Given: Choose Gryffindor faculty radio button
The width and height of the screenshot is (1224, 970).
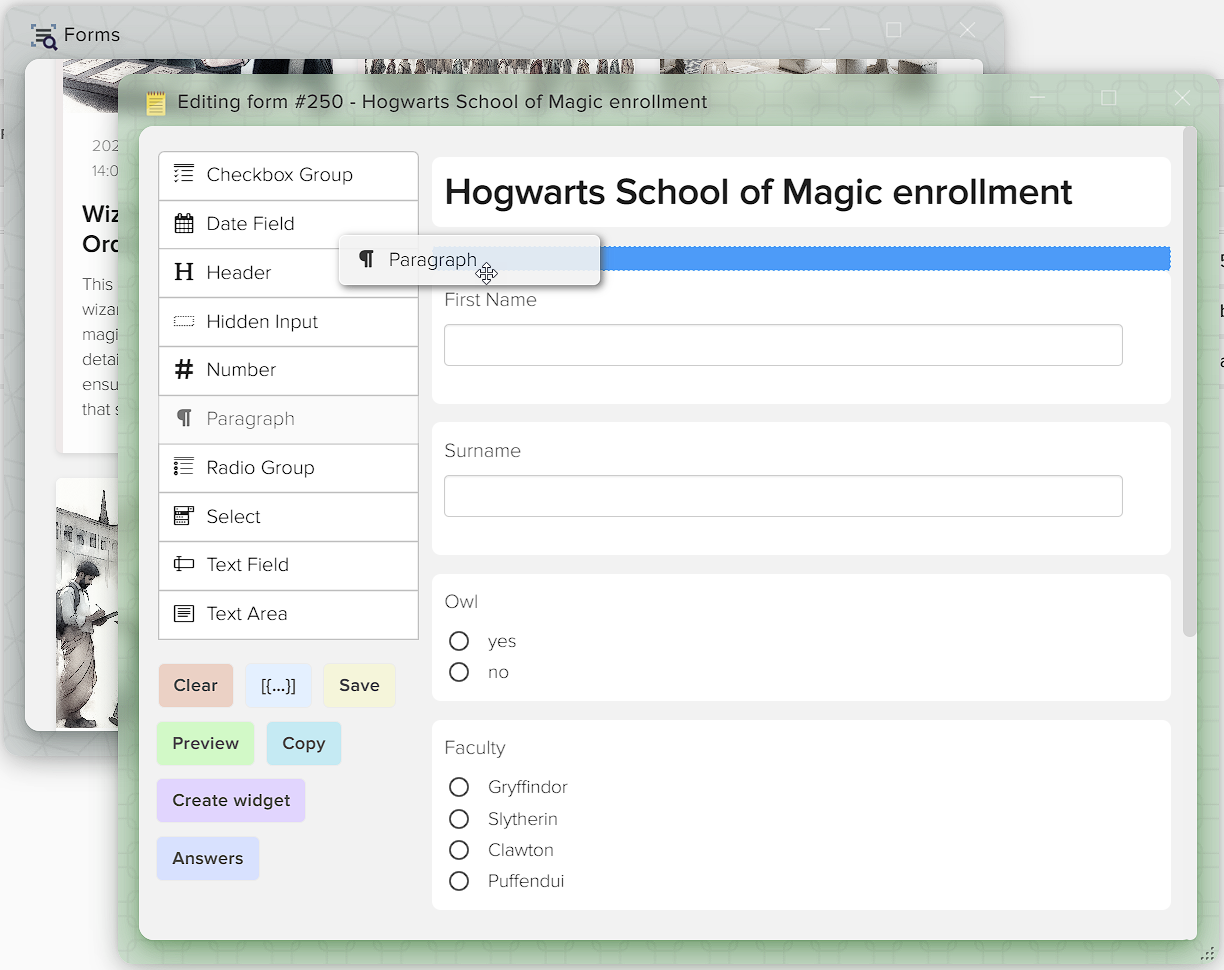Looking at the screenshot, I should [459, 787].
